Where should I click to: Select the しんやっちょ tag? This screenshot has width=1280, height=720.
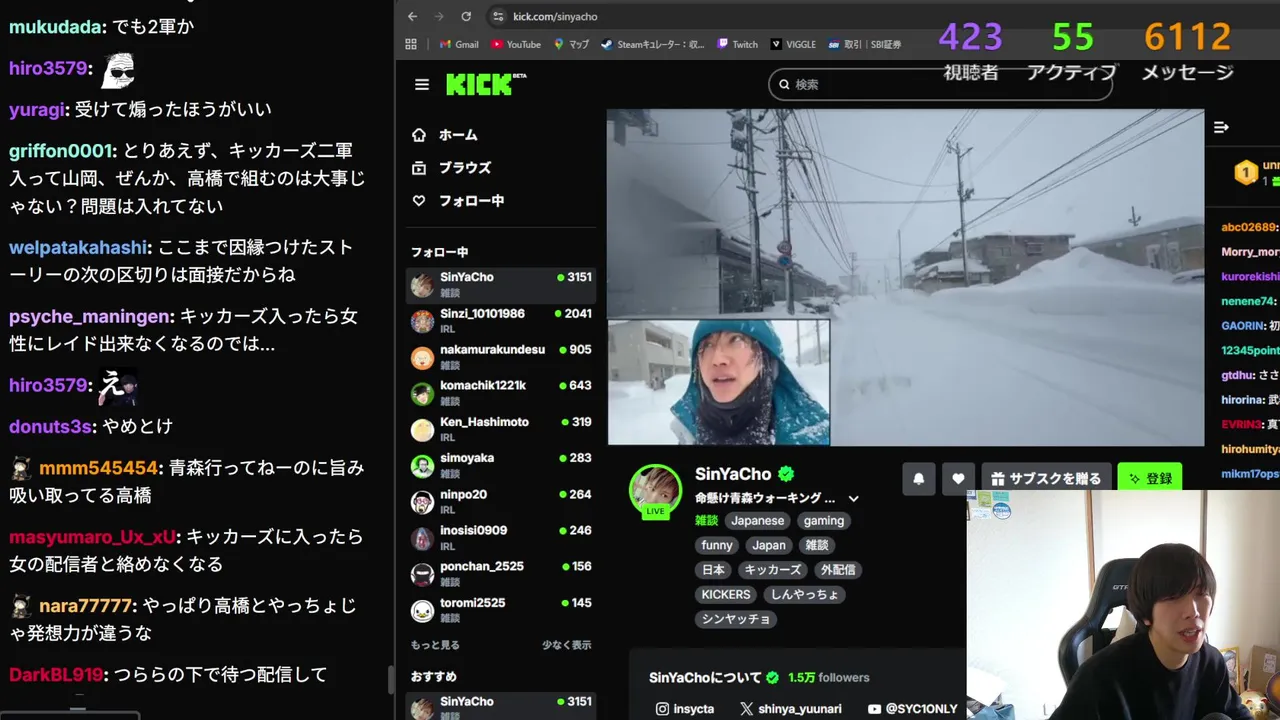point(804,594)
